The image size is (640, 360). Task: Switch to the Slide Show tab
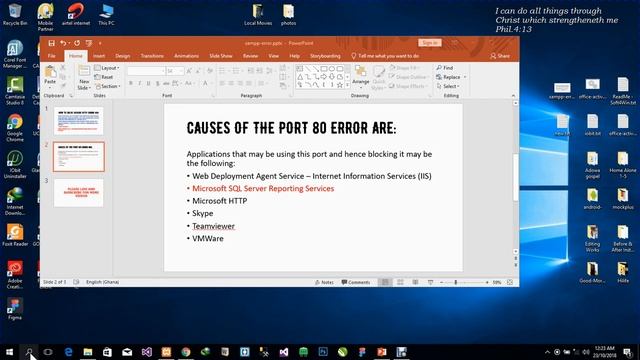click(221, 56)
